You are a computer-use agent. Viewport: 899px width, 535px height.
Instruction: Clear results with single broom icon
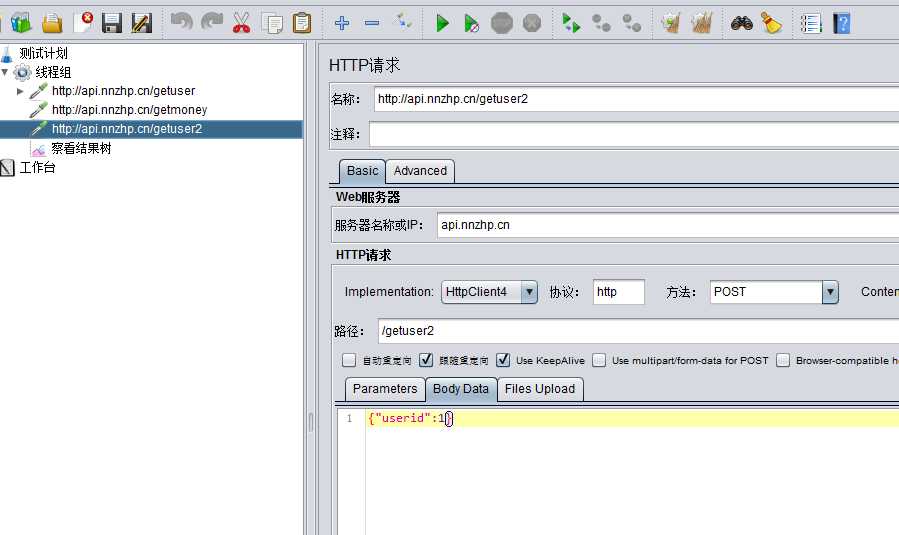[x=670, y=23]
